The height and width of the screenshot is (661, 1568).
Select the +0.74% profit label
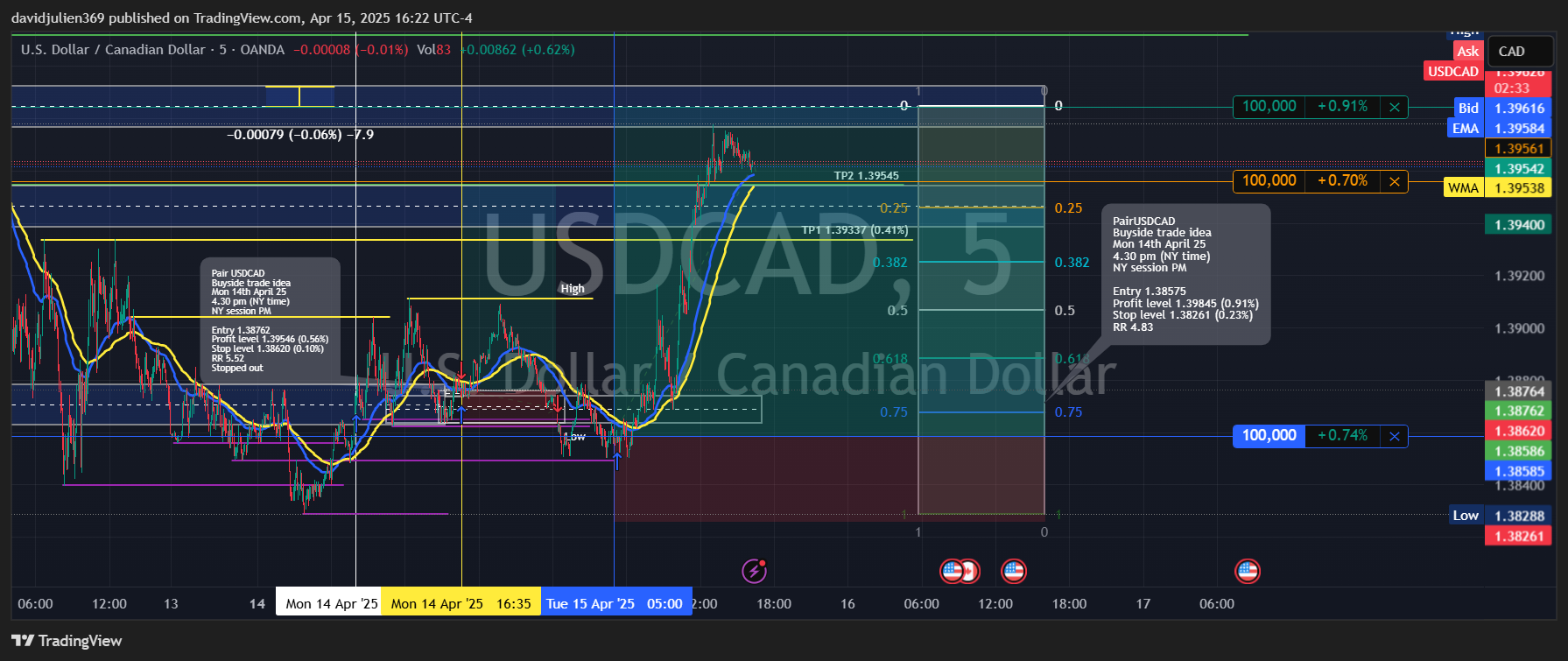(x=1343, y=436)
